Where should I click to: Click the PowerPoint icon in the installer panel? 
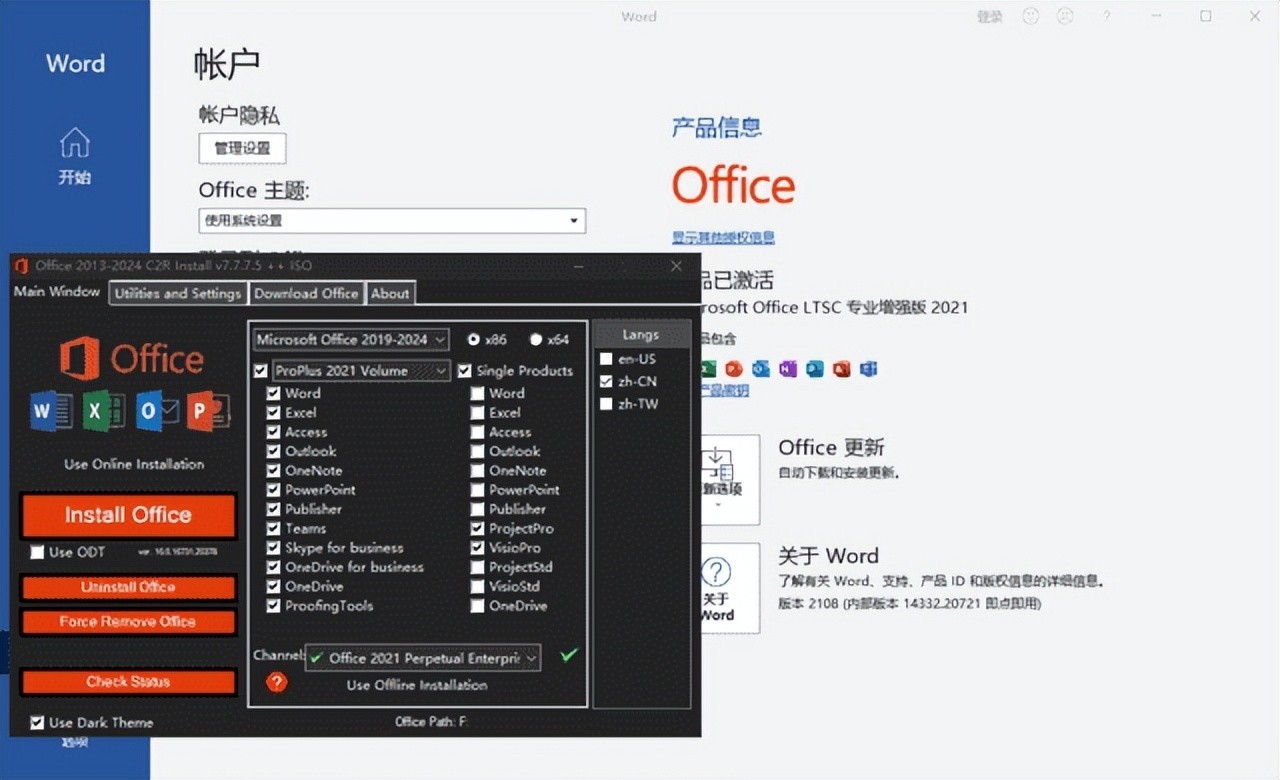(x=207, y=411)
